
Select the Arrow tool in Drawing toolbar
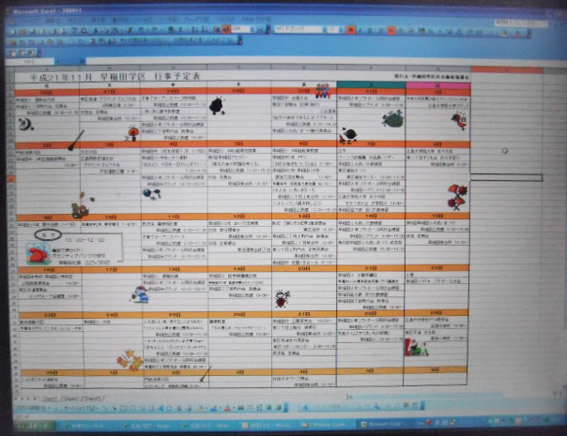114,408
